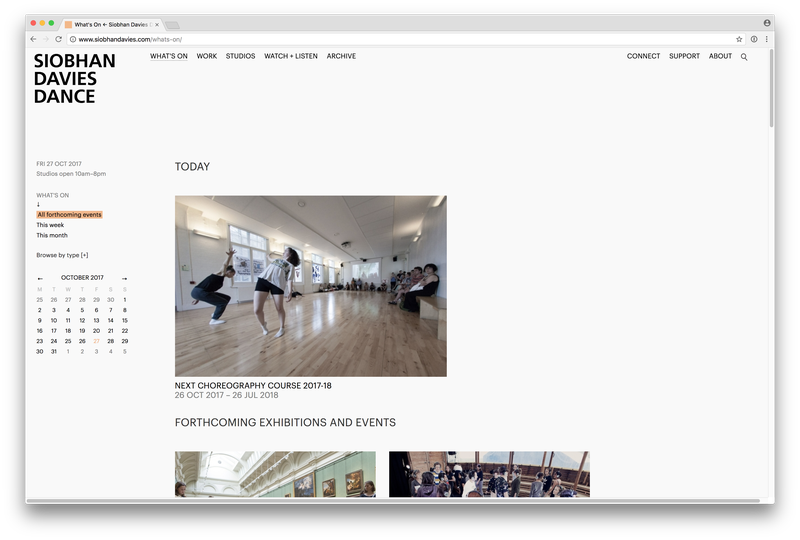800x540 pixels.
Task: Reload the page with the refresh icon
Action: click(59, 39)
